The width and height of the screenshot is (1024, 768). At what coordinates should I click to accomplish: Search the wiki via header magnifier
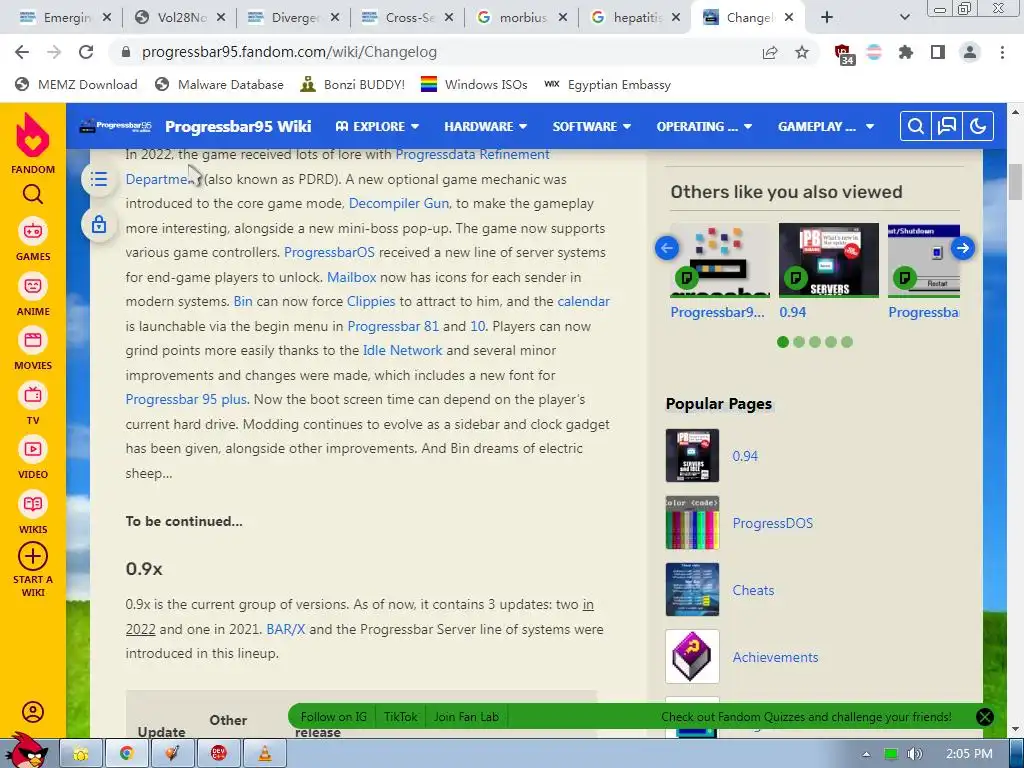[x=916, y=126]
